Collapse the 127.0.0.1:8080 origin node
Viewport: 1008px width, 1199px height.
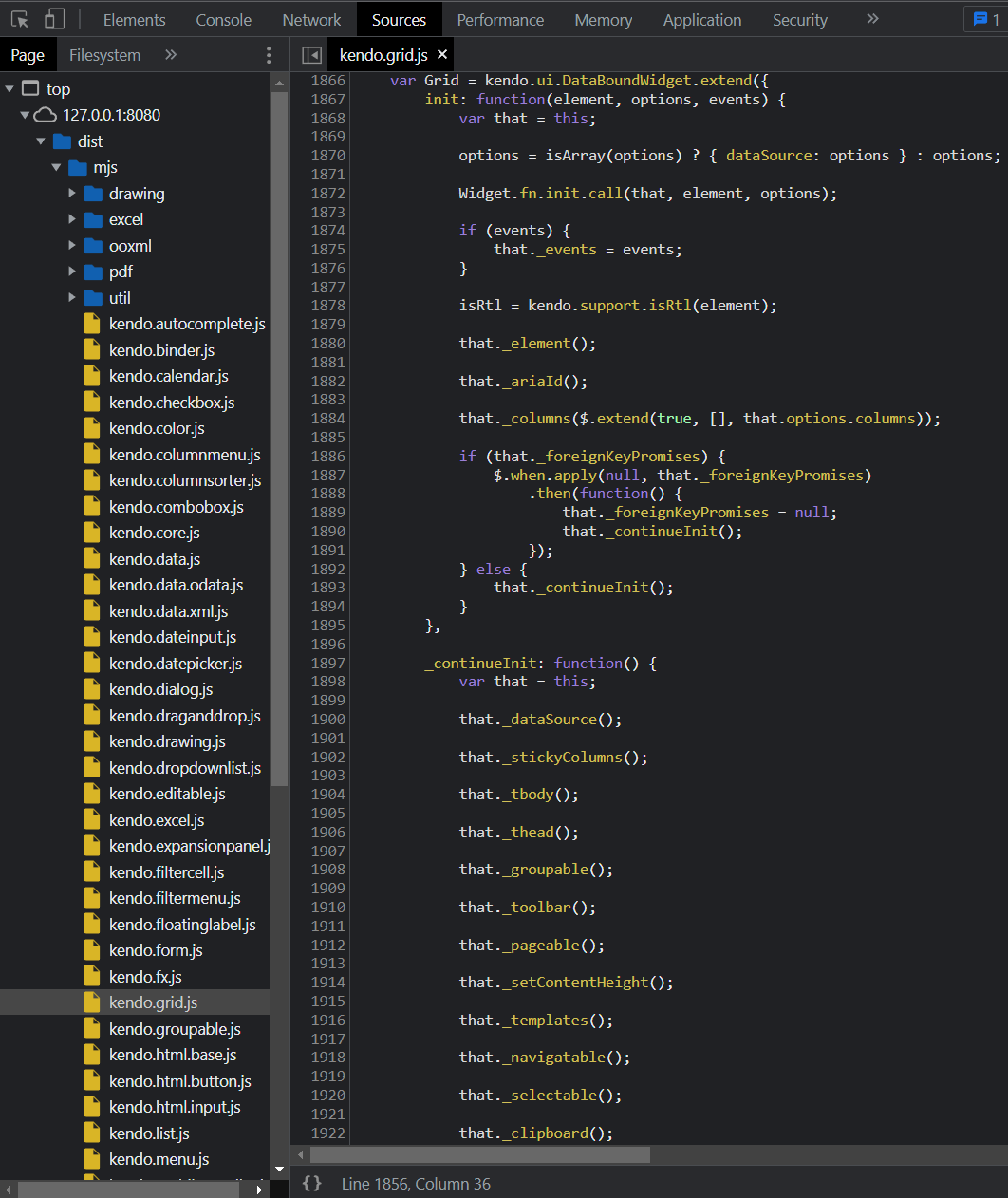[x=24, y=114]
